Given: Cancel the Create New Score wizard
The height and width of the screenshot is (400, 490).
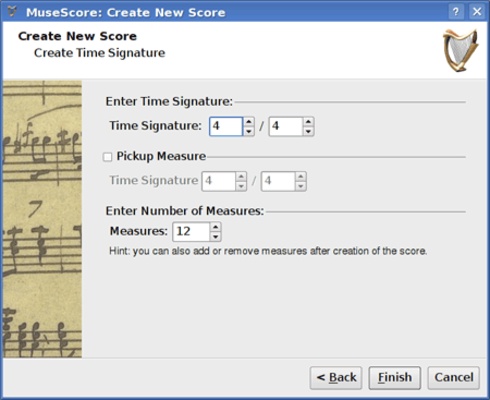Looking at the screenshot, I should pyautogui.click(x=454, y=378).
